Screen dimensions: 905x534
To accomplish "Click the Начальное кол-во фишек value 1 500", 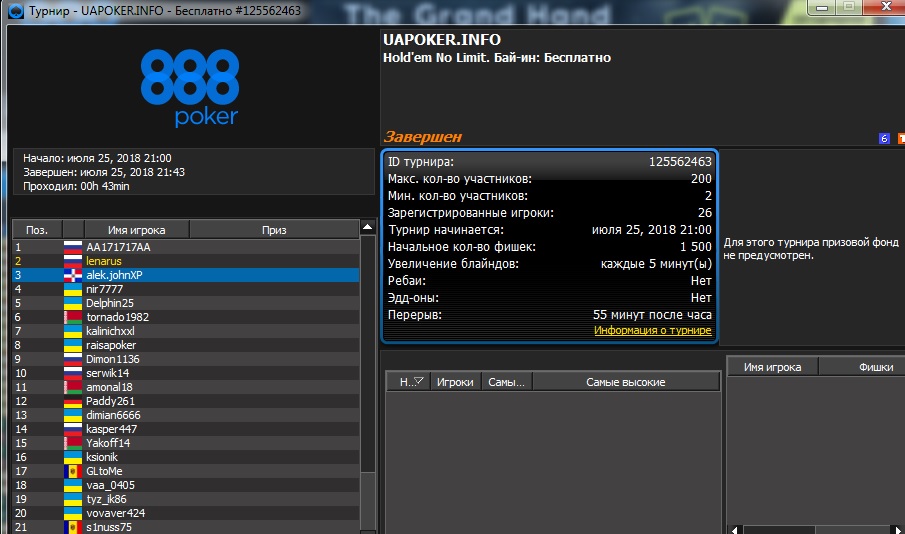I will point(695,247).
